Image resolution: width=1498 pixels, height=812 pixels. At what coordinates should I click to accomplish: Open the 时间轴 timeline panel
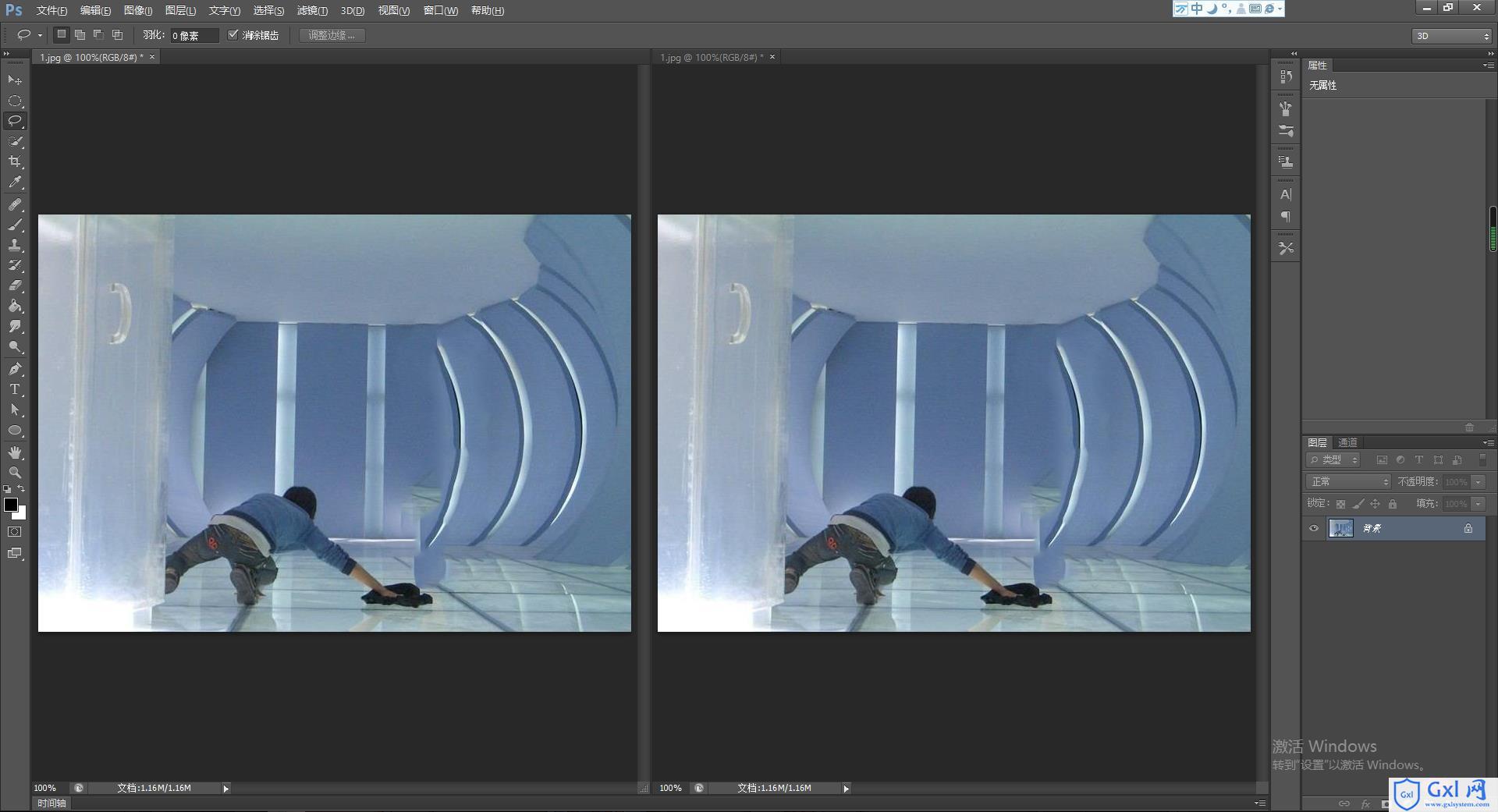[x=51, y=803]
